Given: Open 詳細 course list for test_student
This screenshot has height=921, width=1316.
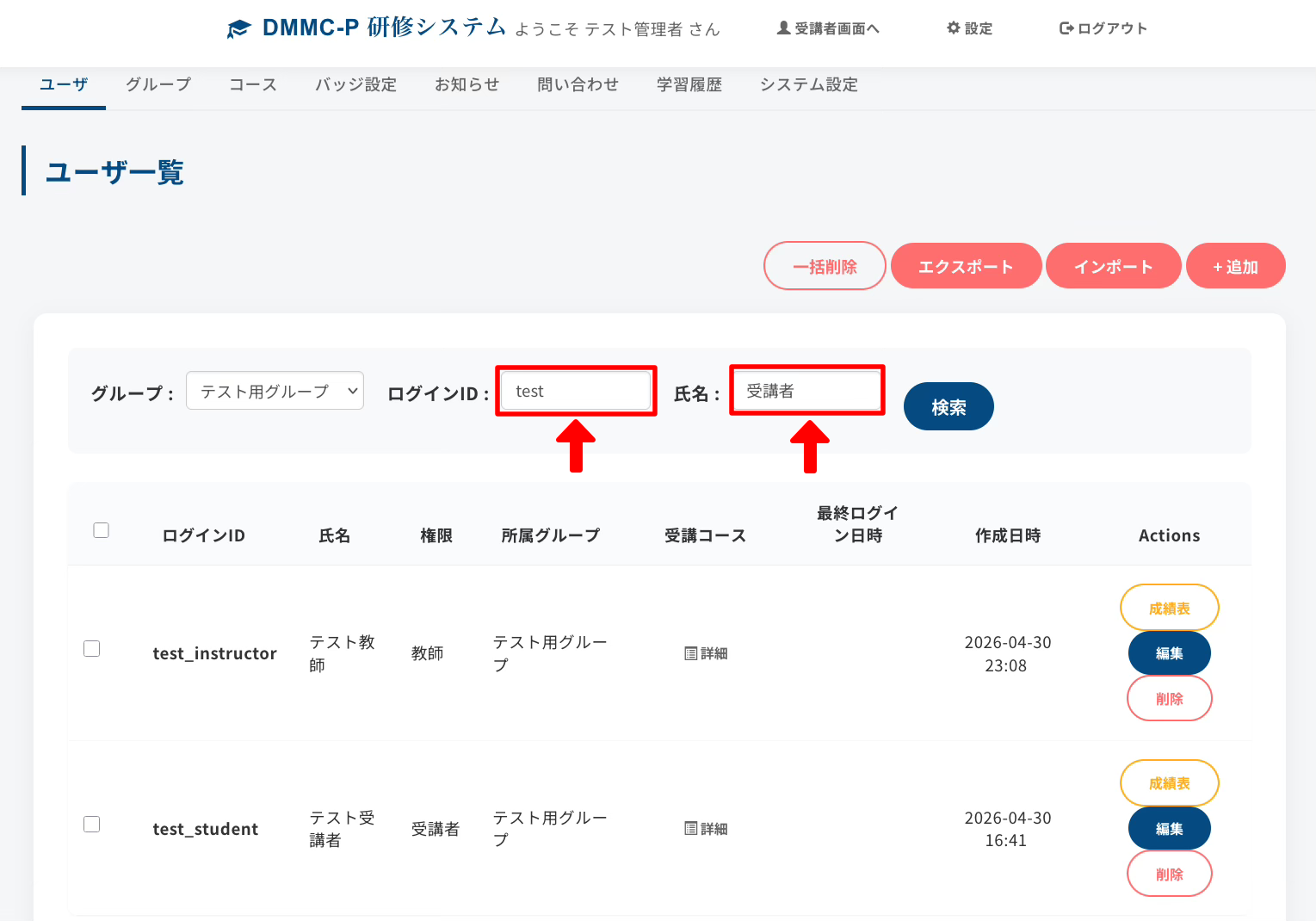Looking at the screenshot, I should click(x=706, y=829).
